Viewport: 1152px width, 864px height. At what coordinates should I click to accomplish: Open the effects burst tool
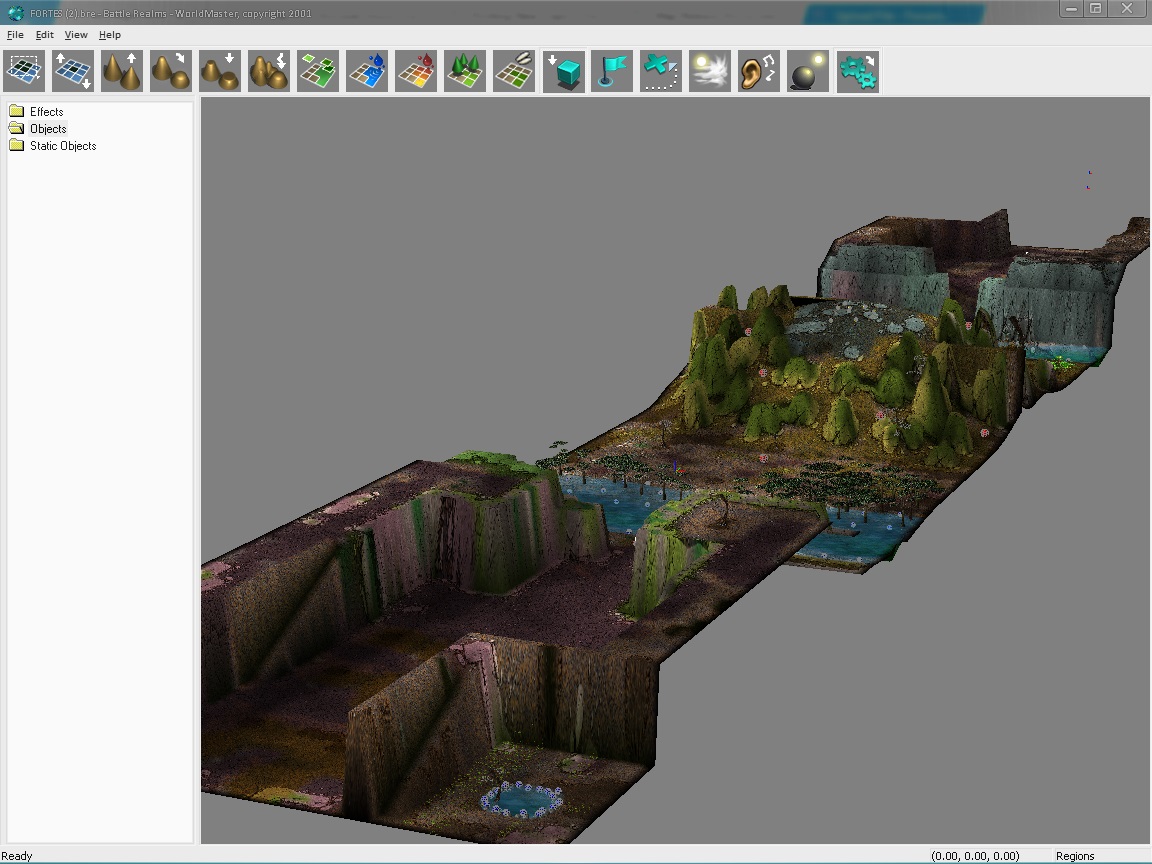point(710,71)
